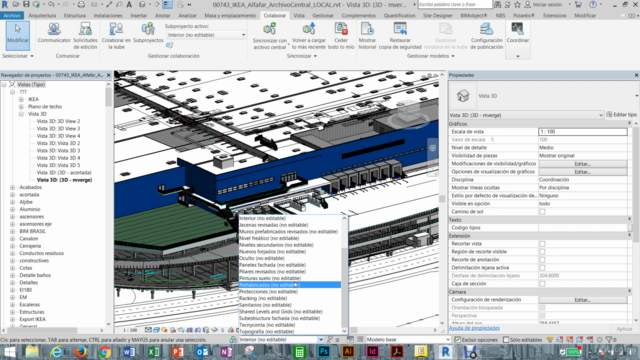Toggle Recorte de anotación checkbox
This screenshot has height=360, width=640.
[542, 260]
